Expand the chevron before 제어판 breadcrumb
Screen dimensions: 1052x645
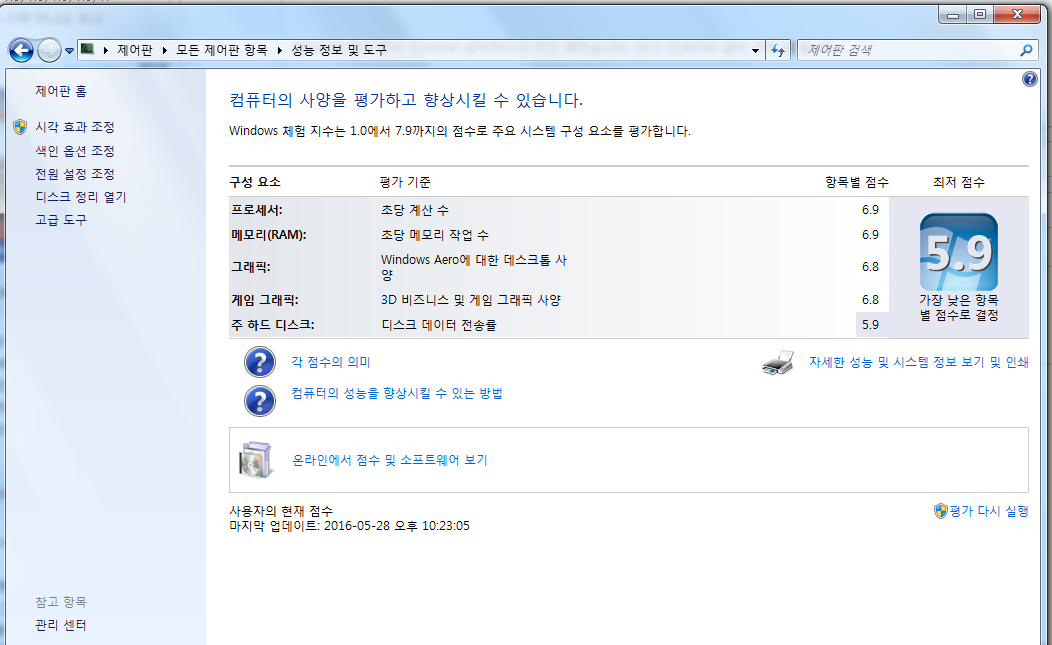click(105, 50)
